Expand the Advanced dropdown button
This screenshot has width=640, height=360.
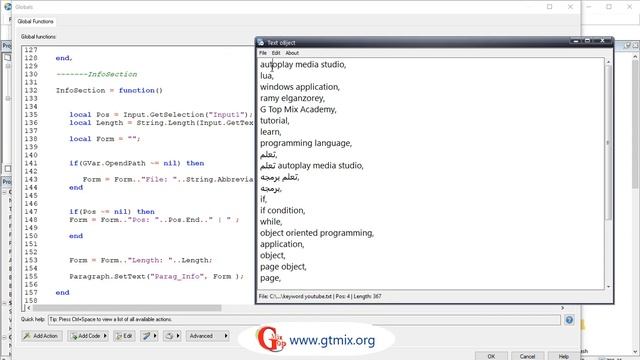point(208,336)
